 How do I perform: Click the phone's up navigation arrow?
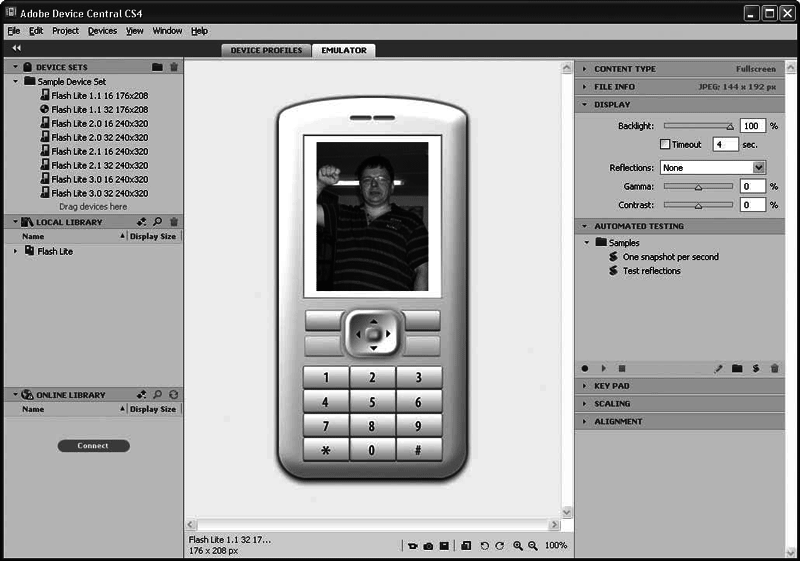pyautogui.click(x=373, y=321)
